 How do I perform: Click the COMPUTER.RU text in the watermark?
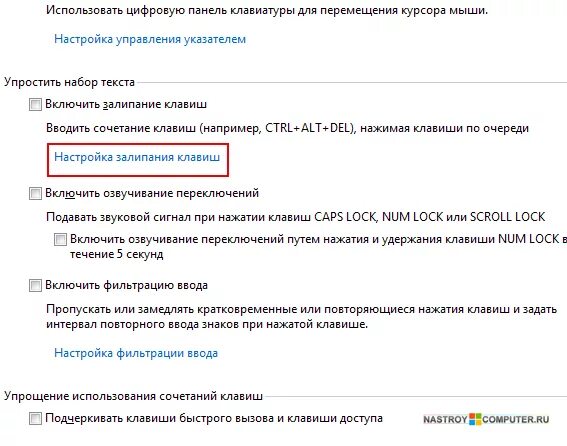pos(516,420)
